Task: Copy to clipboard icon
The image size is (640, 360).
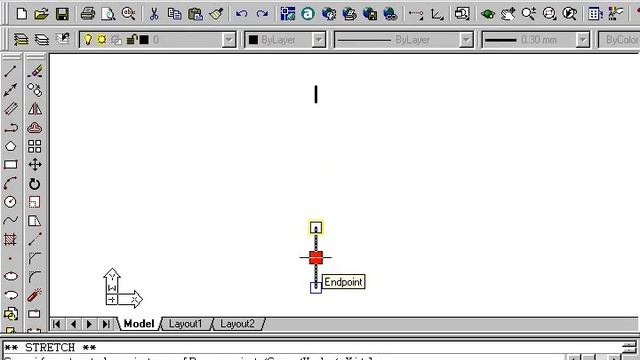Action: click(x=175, y=14)
